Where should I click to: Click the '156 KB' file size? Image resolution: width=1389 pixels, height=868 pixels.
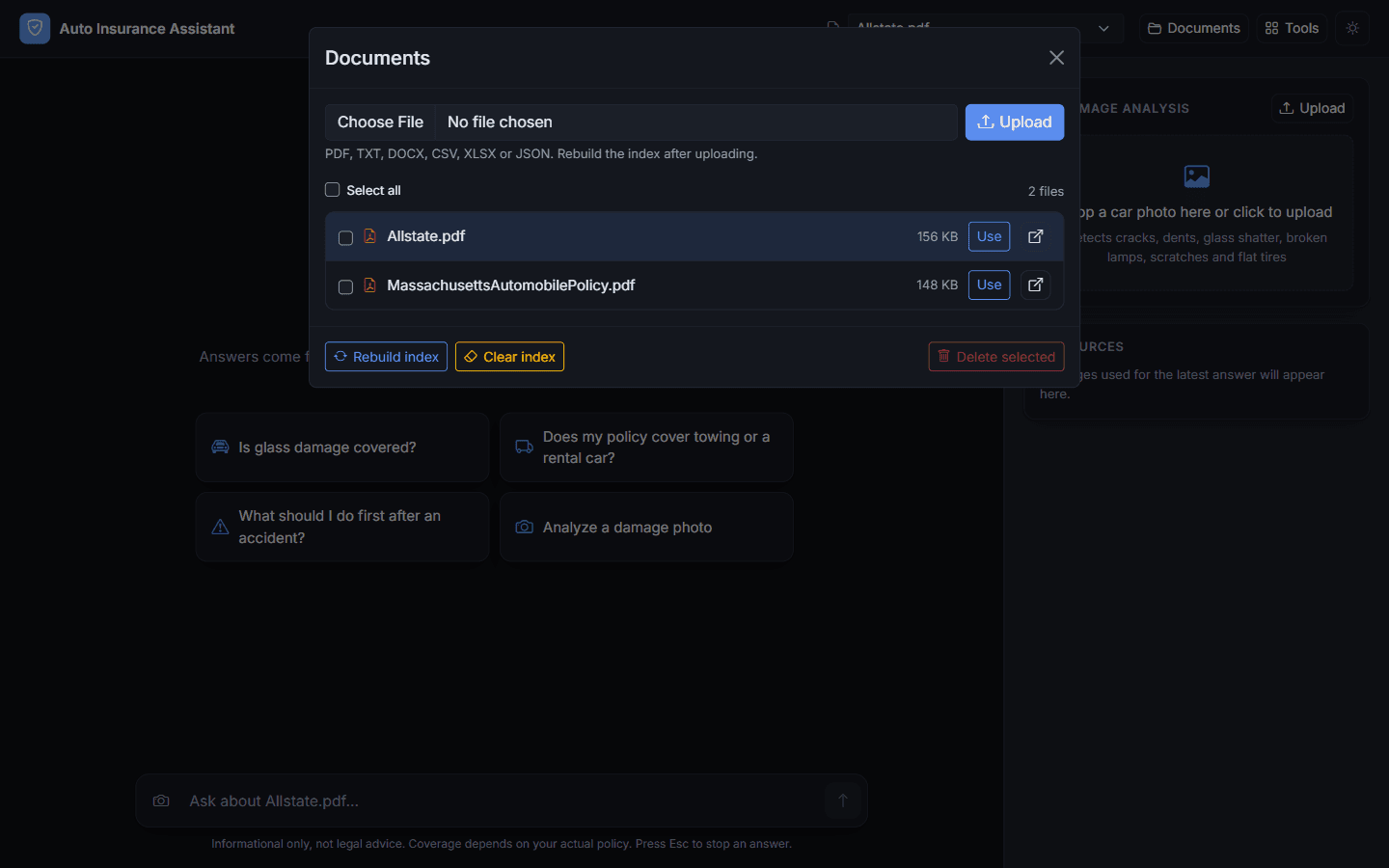938,236
